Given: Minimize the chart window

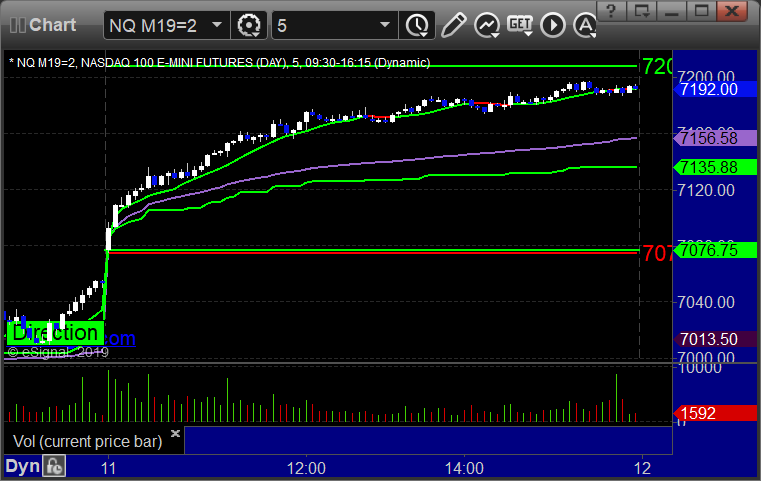Looking at the screenshot, I should (x=671, y=11).
